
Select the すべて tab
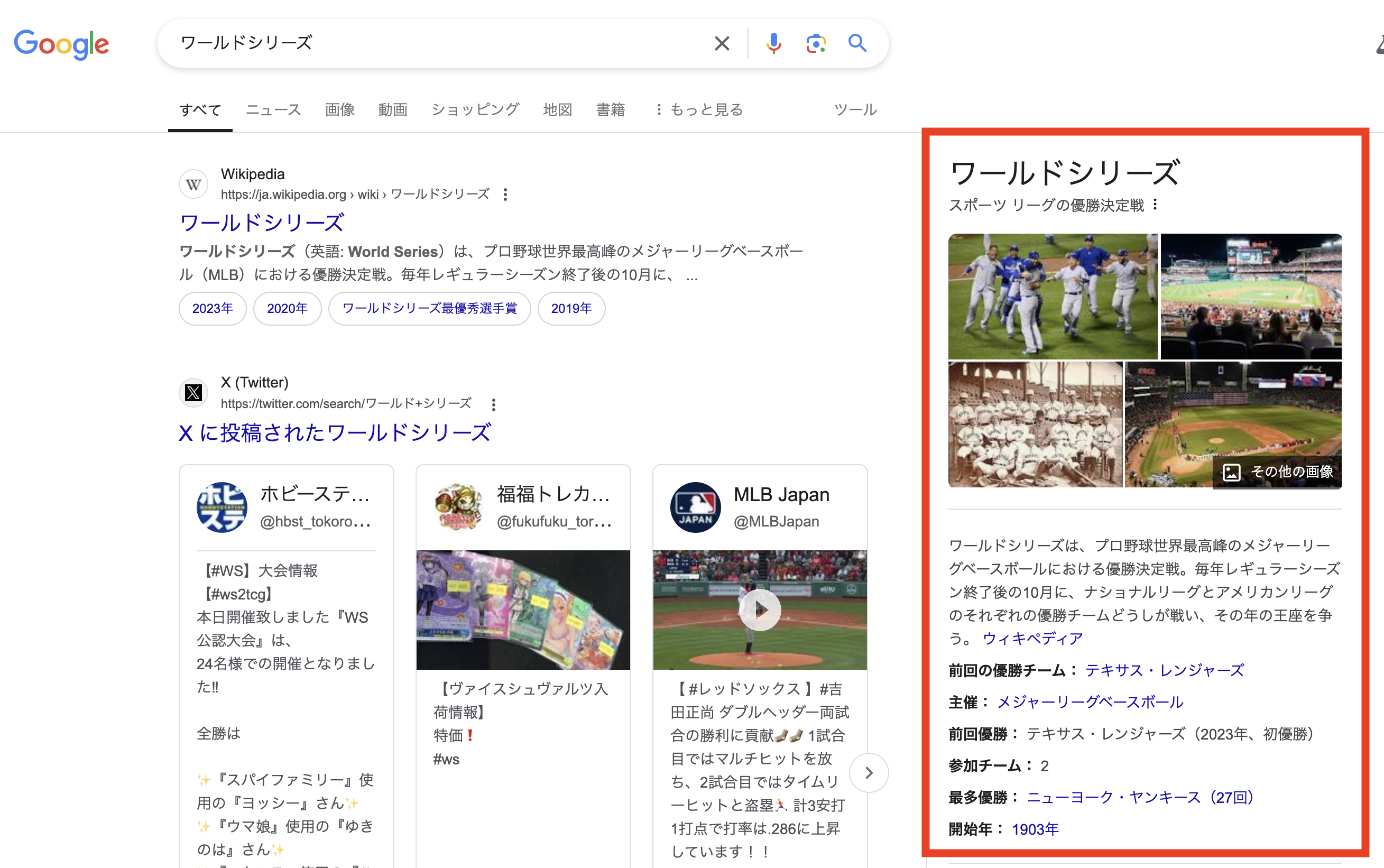200,109
